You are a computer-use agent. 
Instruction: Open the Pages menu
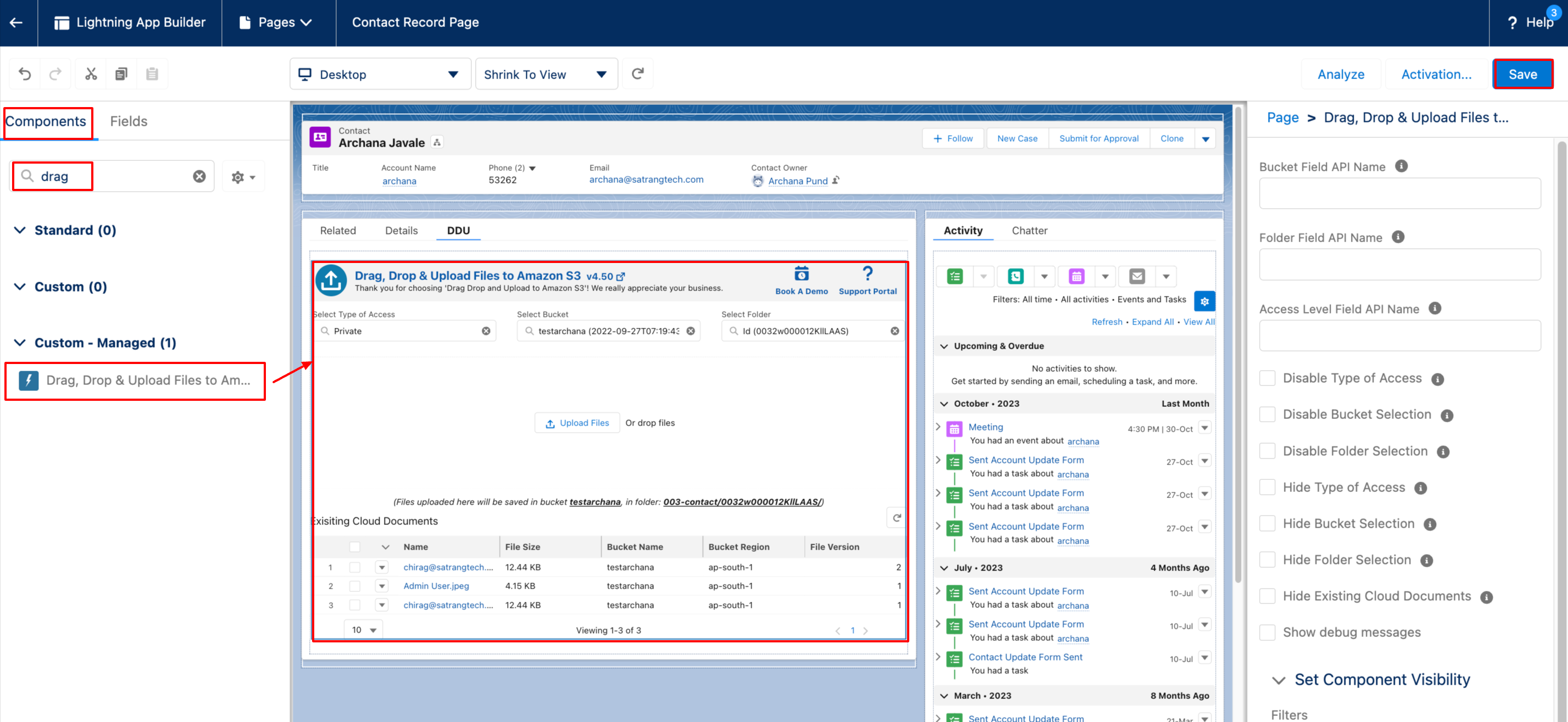pos(277,23)
